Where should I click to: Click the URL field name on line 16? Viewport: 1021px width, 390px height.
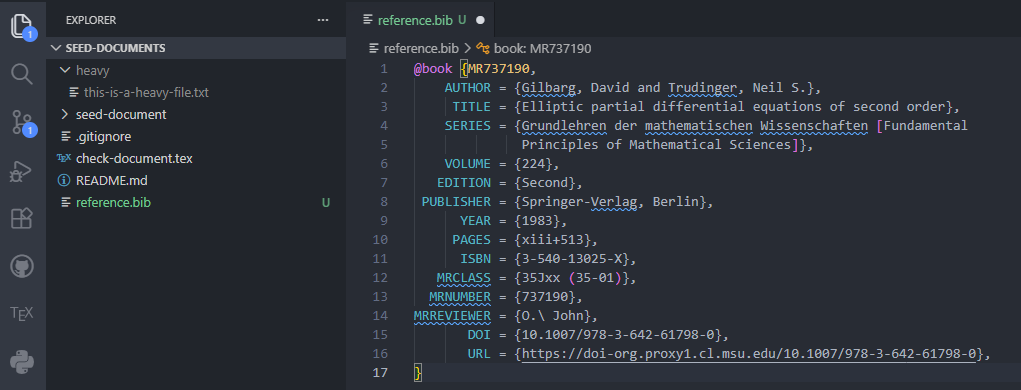click(x=479, y=354)
